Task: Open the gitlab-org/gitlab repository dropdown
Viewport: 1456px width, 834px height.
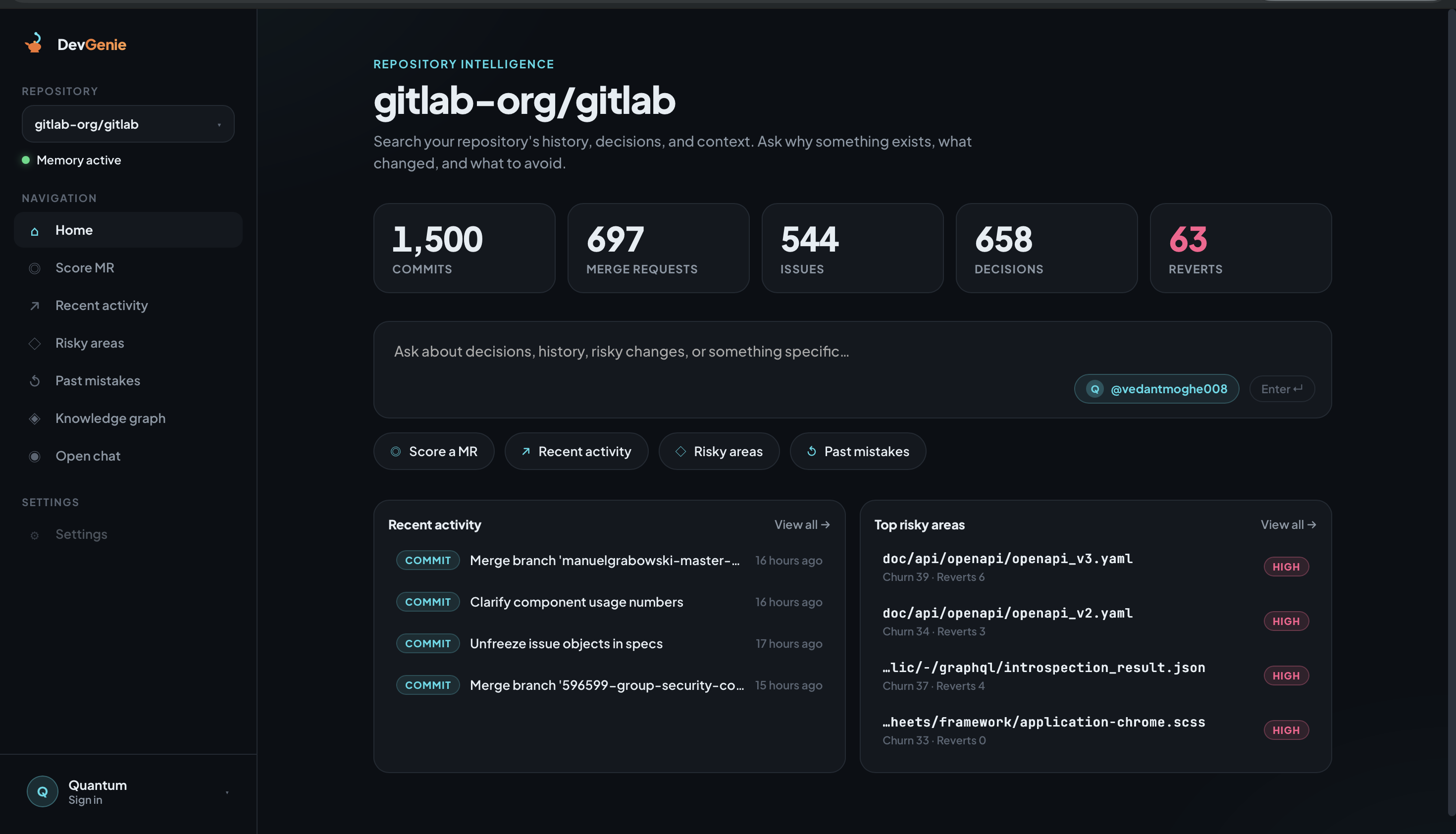Action: pyautogui.click(x=128, y=124)
